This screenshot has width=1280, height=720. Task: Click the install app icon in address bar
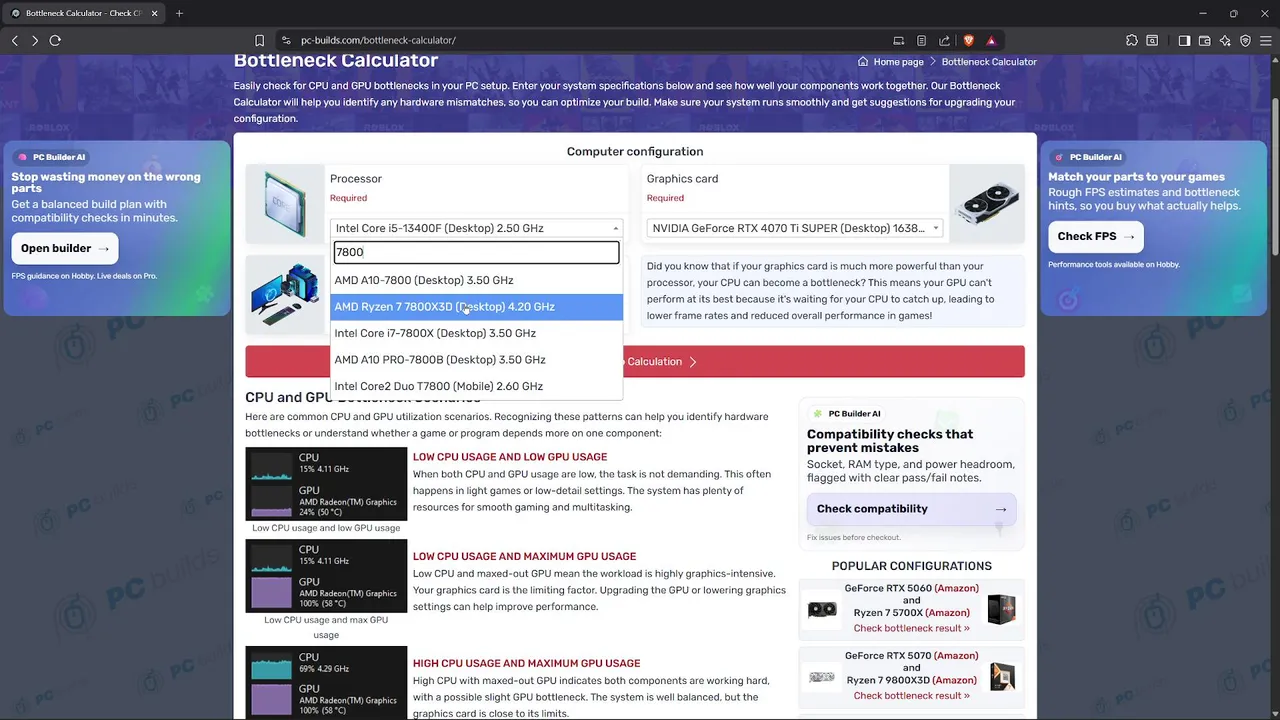click(x=899, y=40)
